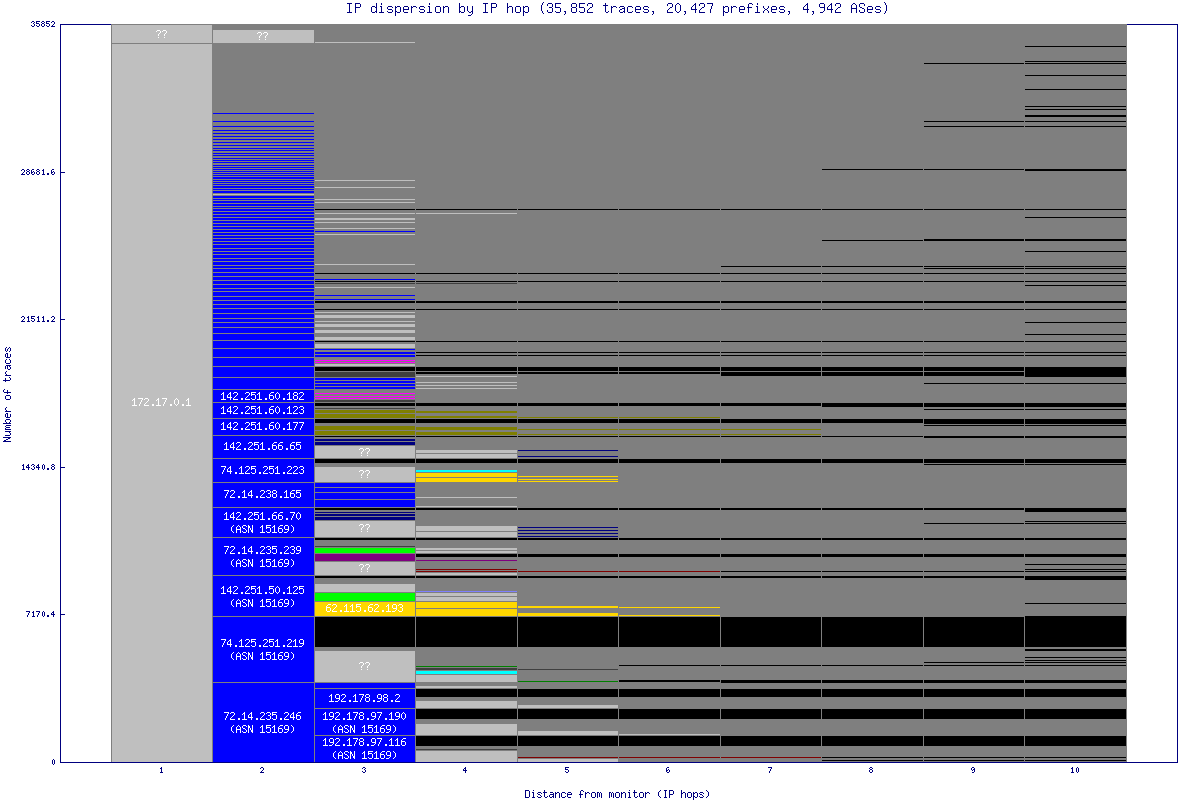Click the 72.14.238.165 block
This screenshot has height=800, width=1178.
click(x=263, y=494)
